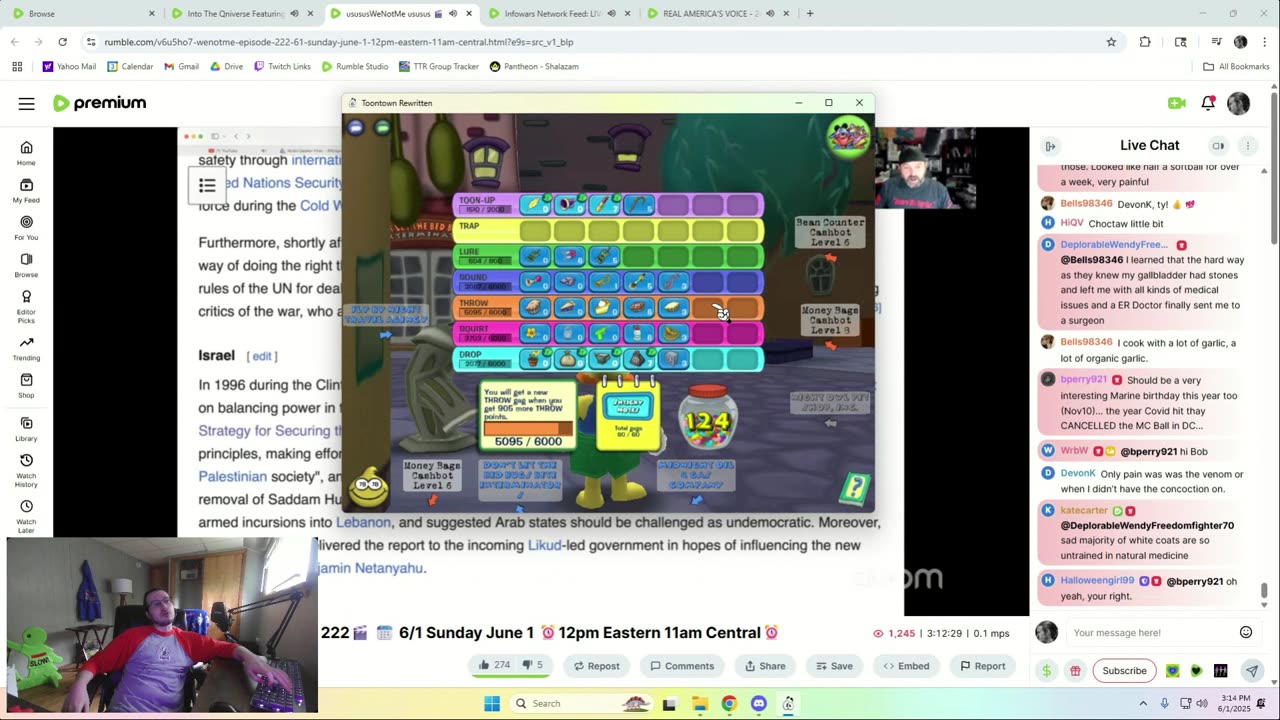Select the squirt flower gag
The image size is (1280, 720).
tap(535, 333)
